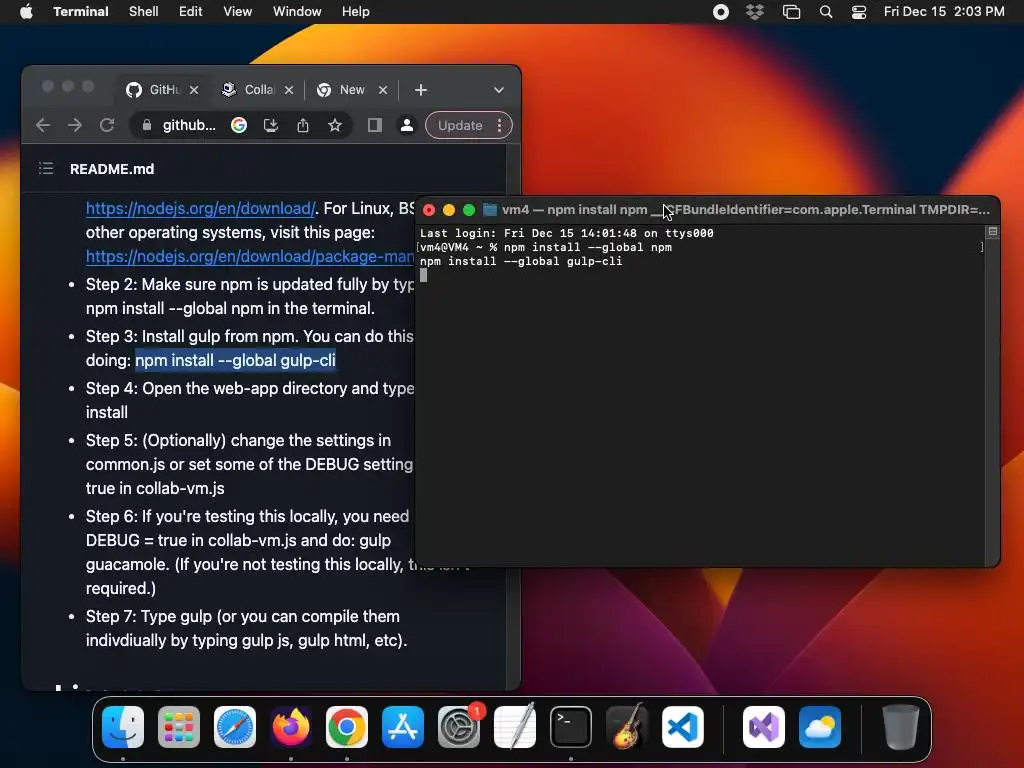Click the highlighted npm install gulp-cli text
Image resolution: width=1024 pixels, height=768 pixels.
[x=235, y=360]
